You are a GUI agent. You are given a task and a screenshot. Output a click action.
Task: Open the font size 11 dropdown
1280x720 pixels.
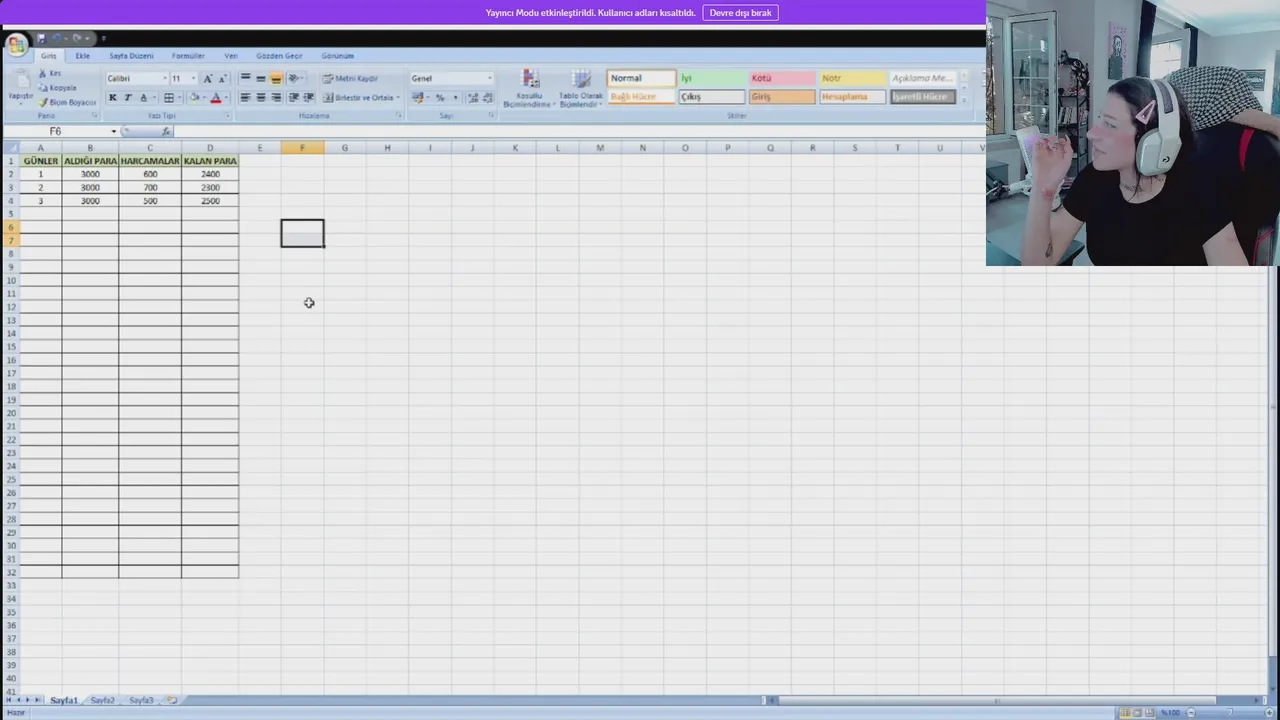click(194, 78)
